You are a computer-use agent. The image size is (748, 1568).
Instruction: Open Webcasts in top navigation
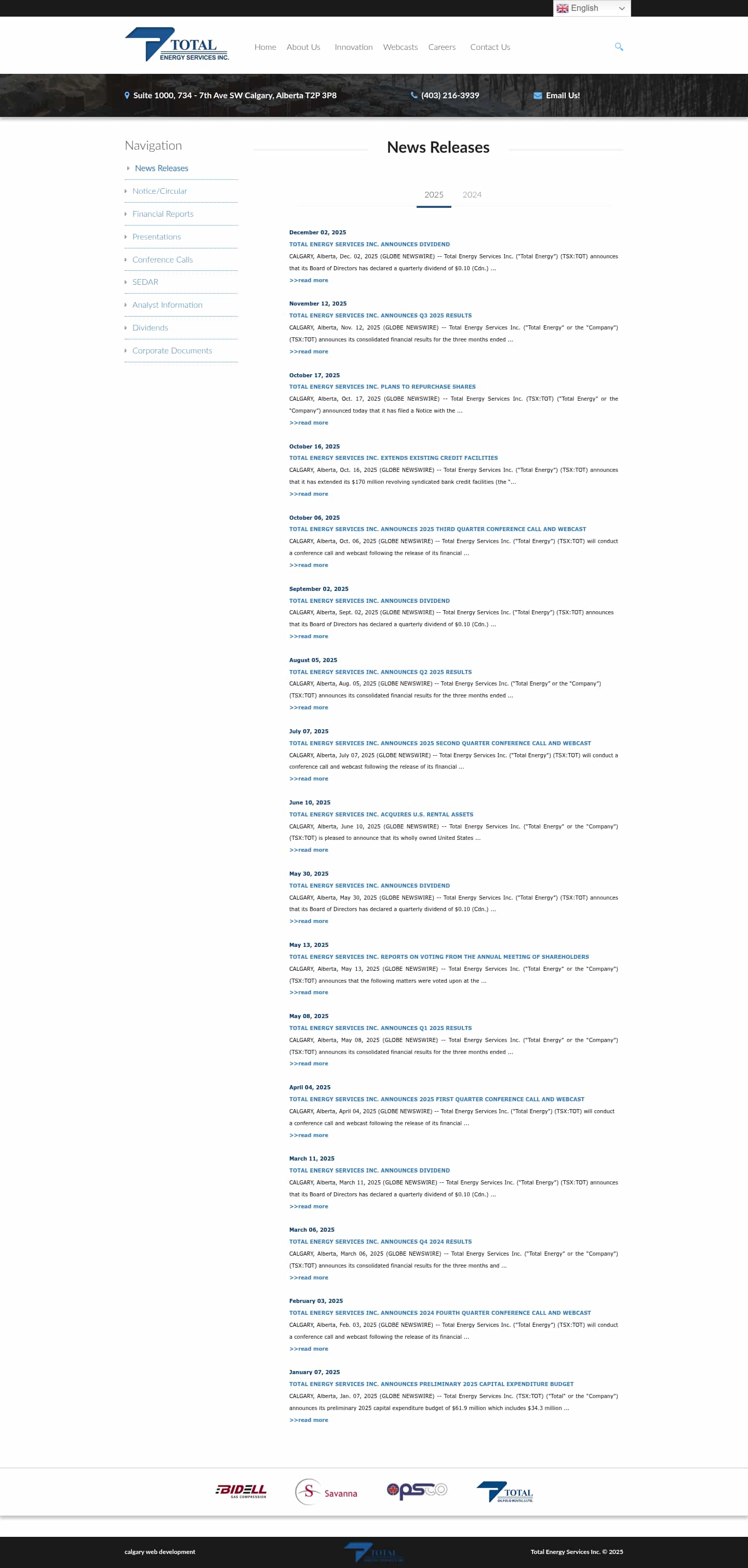[400, 47]
